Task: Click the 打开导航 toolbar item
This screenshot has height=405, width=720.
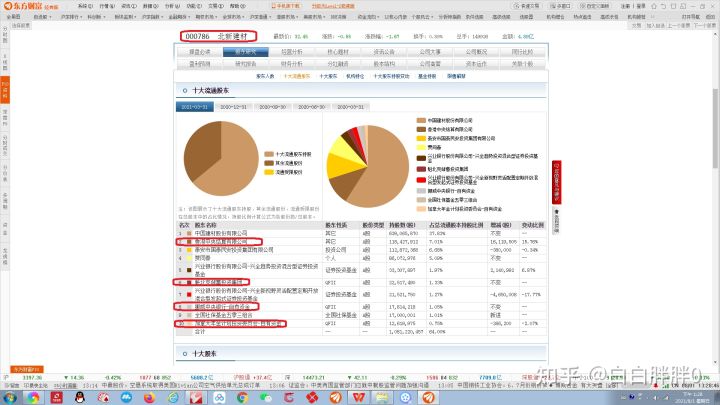Action: [x=690, y=17]
